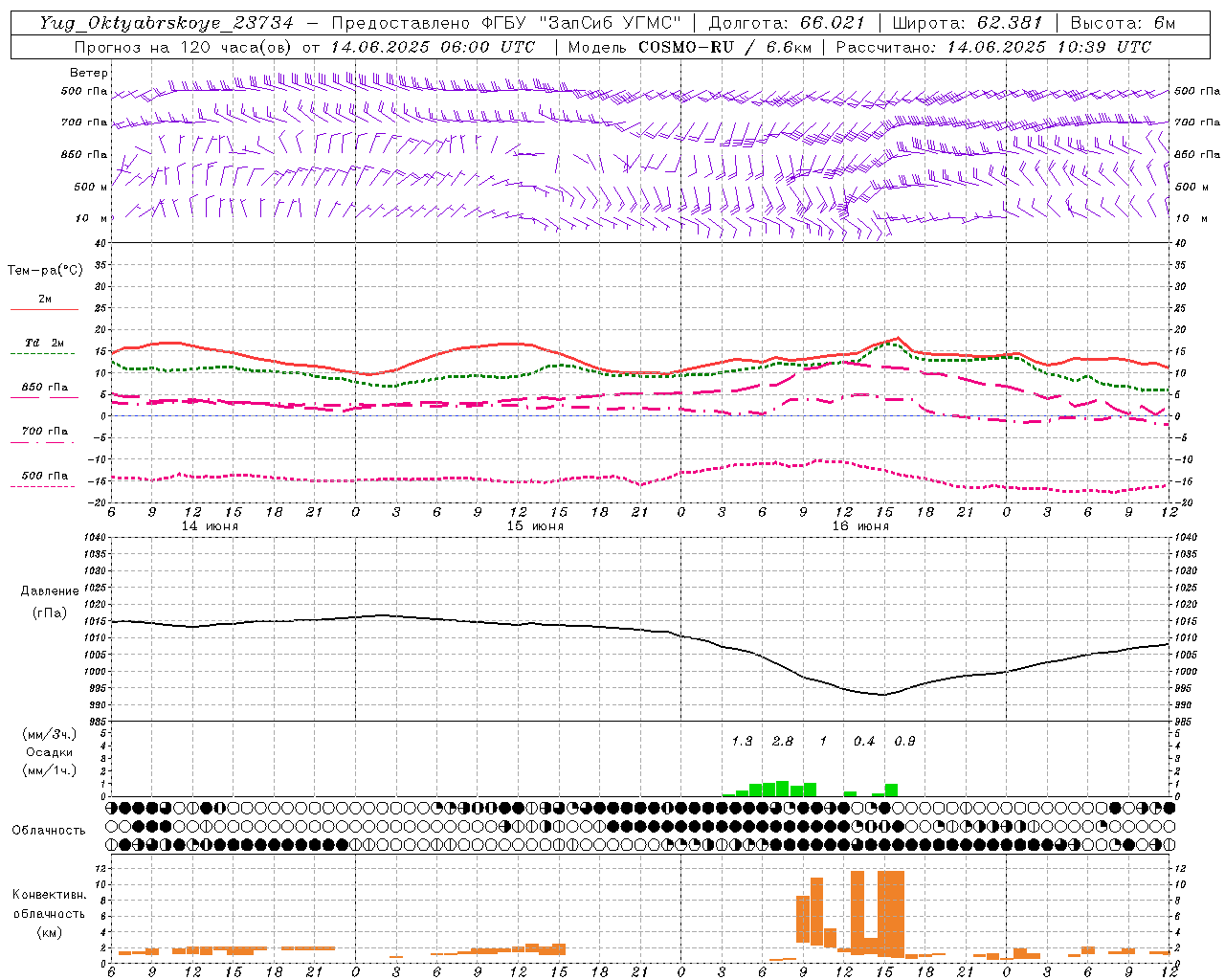This screenshot has width=1225, height=980.
Task: Click the green dashed Td 2м legend line
Action: pyautogui.click(x=43, y=353)
